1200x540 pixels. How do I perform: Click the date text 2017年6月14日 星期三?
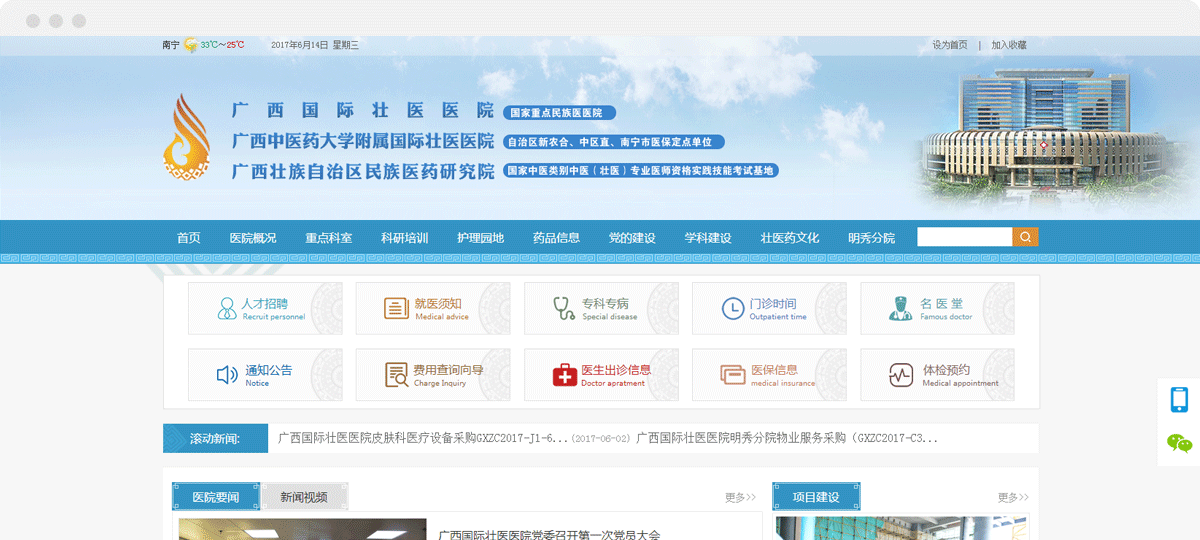point(315,45)
